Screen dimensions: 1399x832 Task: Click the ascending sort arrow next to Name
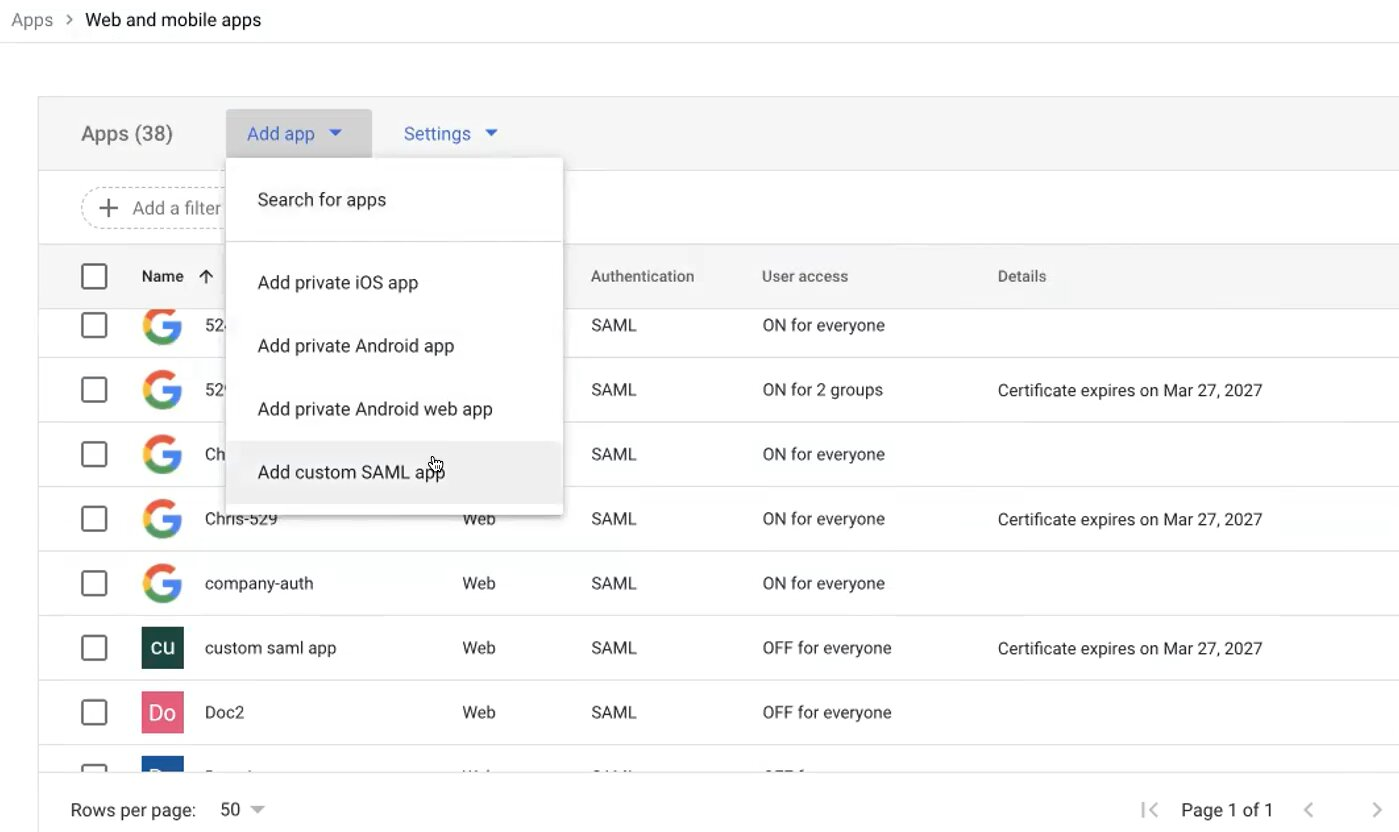click(206, 277)
